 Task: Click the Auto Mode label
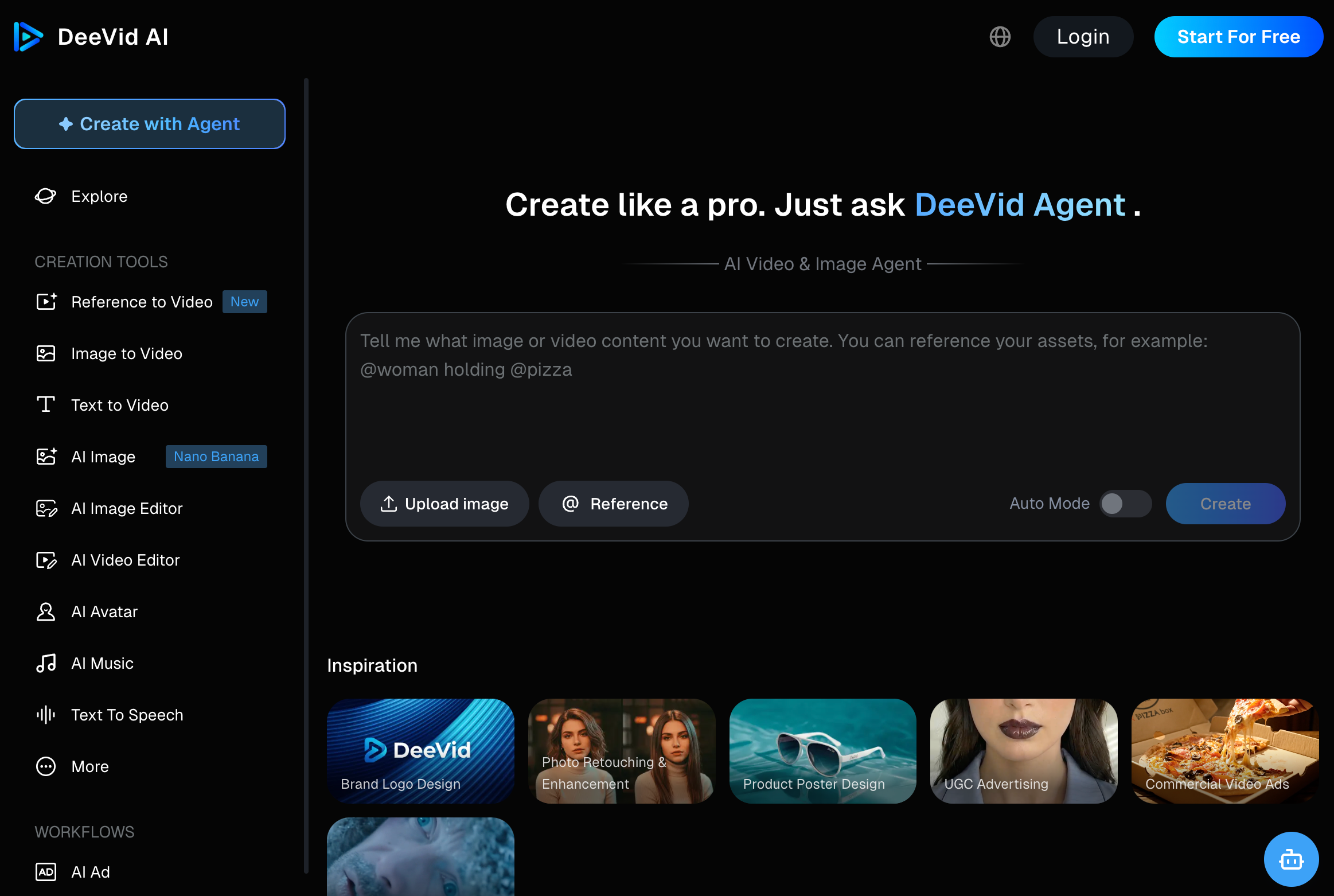1050,504
